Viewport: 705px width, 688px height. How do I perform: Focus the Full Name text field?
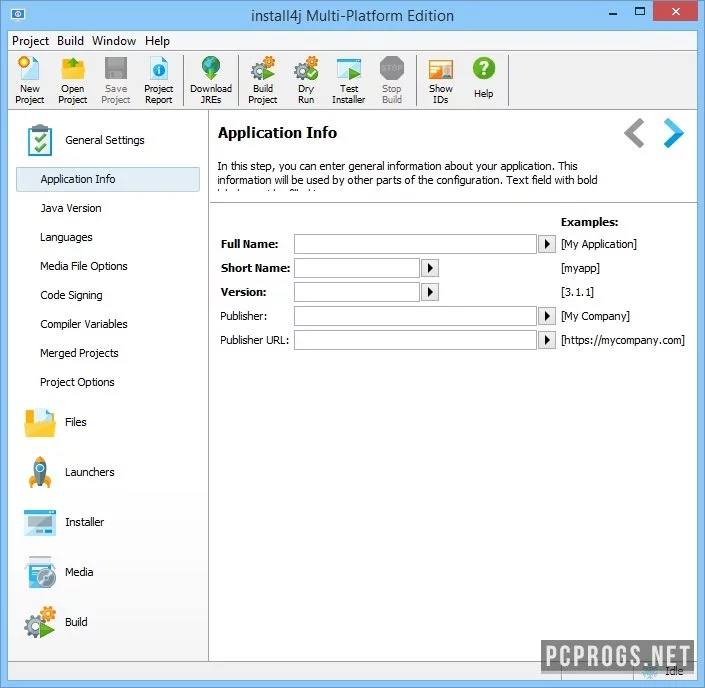tap(415, 244)
